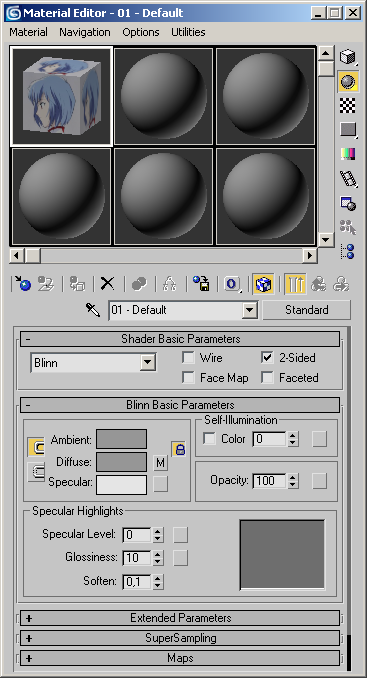Click the Self-Illumination value field
Viewport: 367px width, 678px height.
(x=269, y=439)
